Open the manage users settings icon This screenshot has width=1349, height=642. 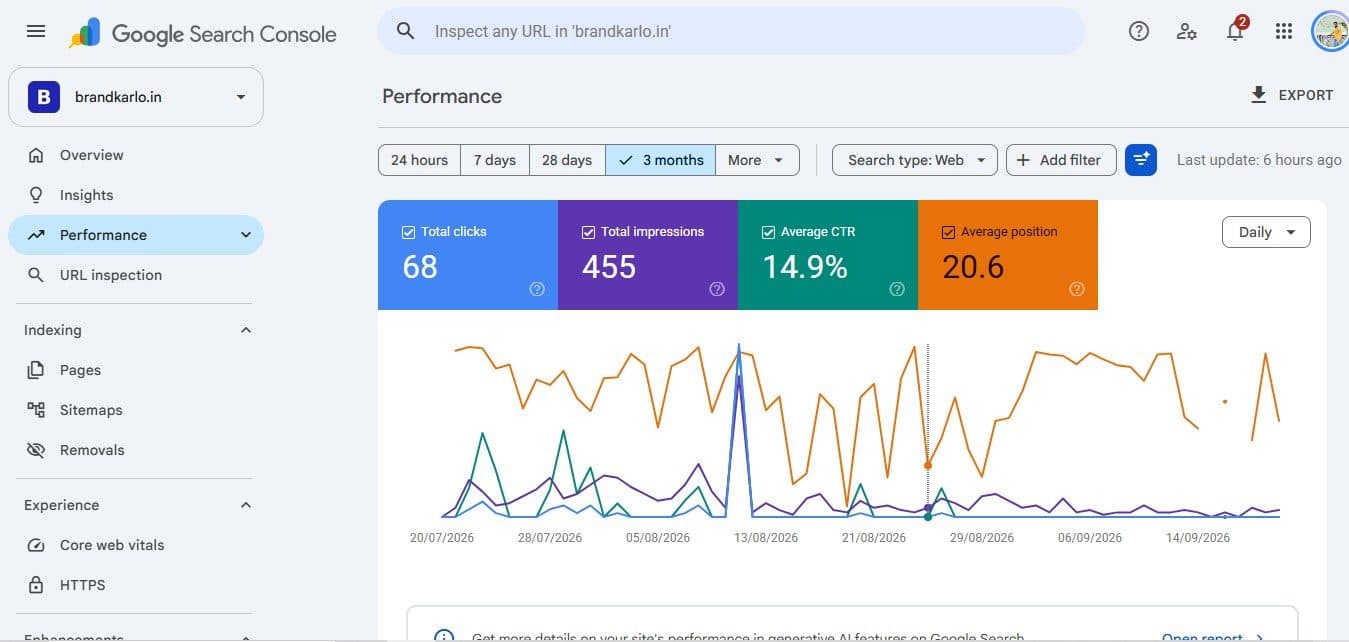1187,31
